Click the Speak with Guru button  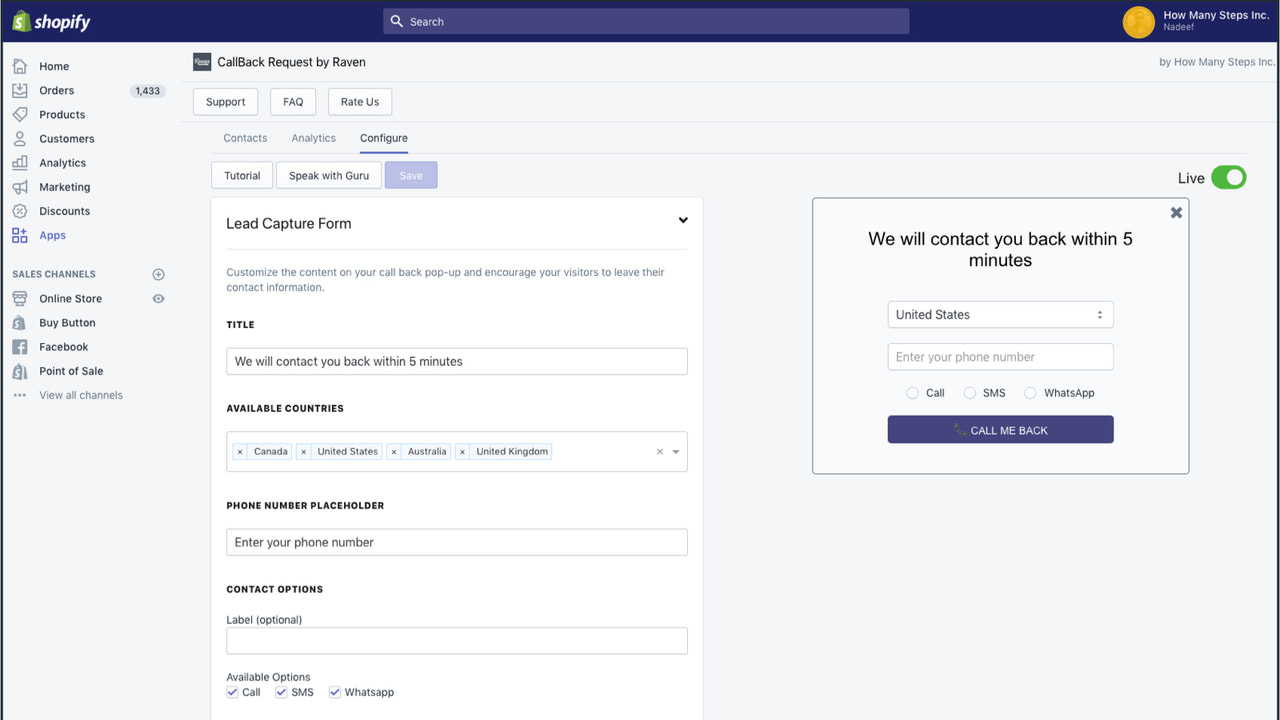pos(328,175)
